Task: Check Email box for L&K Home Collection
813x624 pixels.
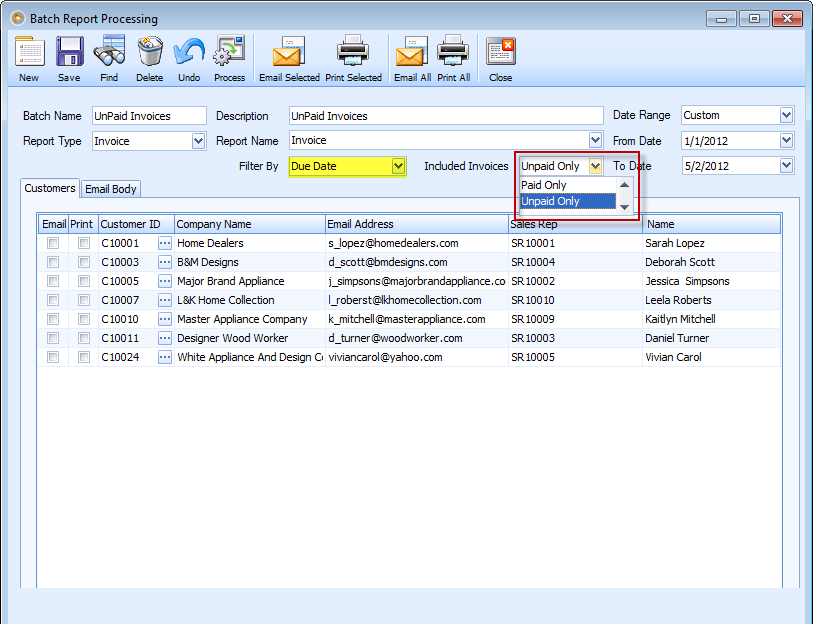Action: 53,300
